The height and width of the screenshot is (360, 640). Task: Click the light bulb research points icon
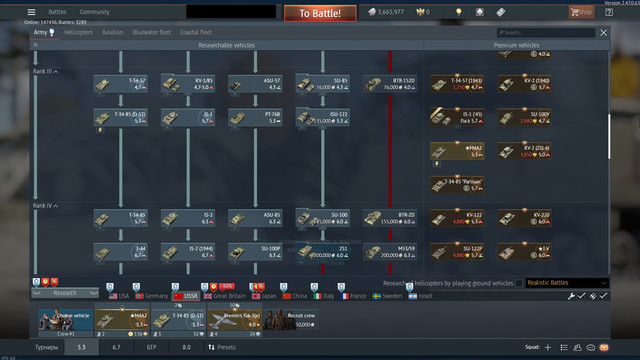[x=459, y=12]
